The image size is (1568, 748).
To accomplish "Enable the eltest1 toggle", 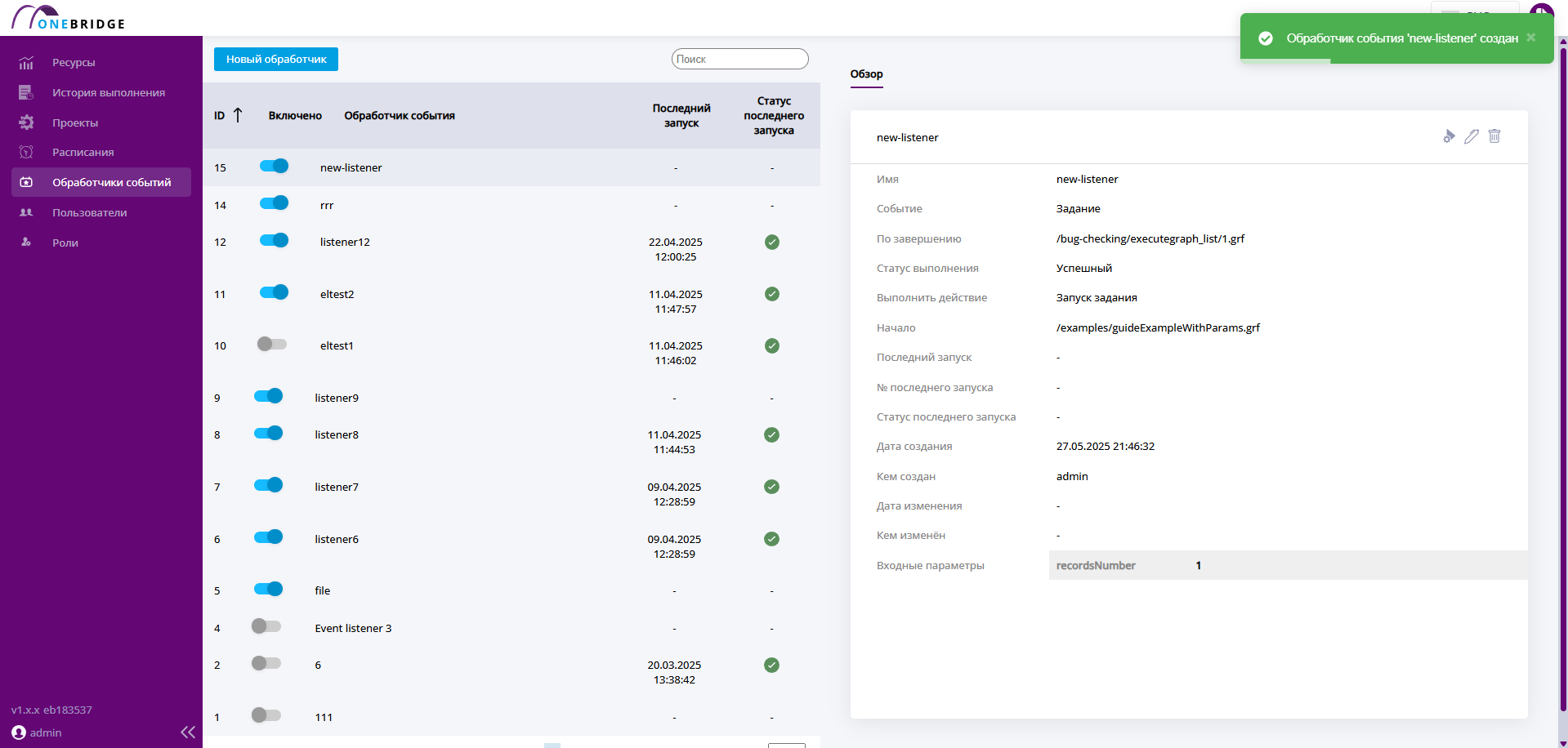I will 272,344.
